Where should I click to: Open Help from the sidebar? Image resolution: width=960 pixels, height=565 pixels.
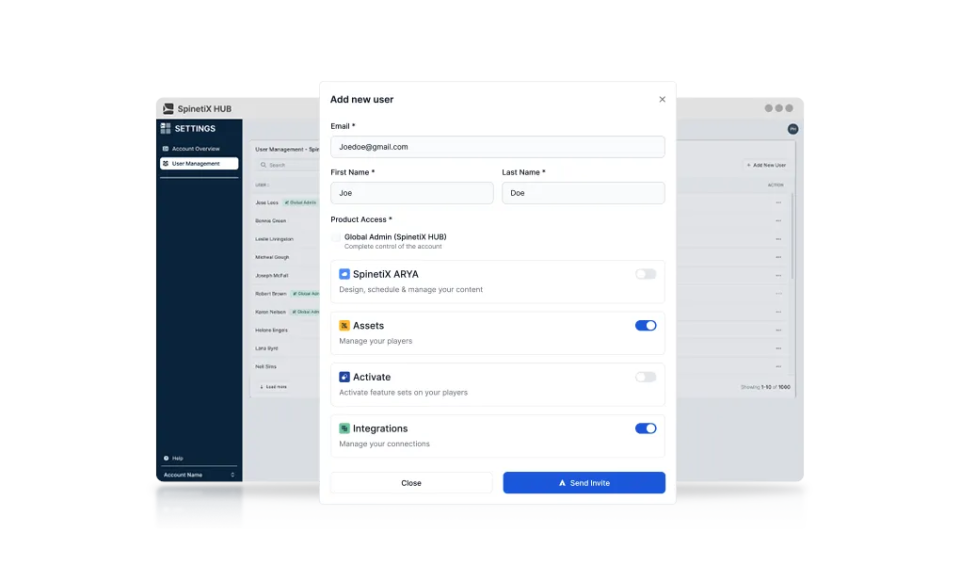[173, 458]
